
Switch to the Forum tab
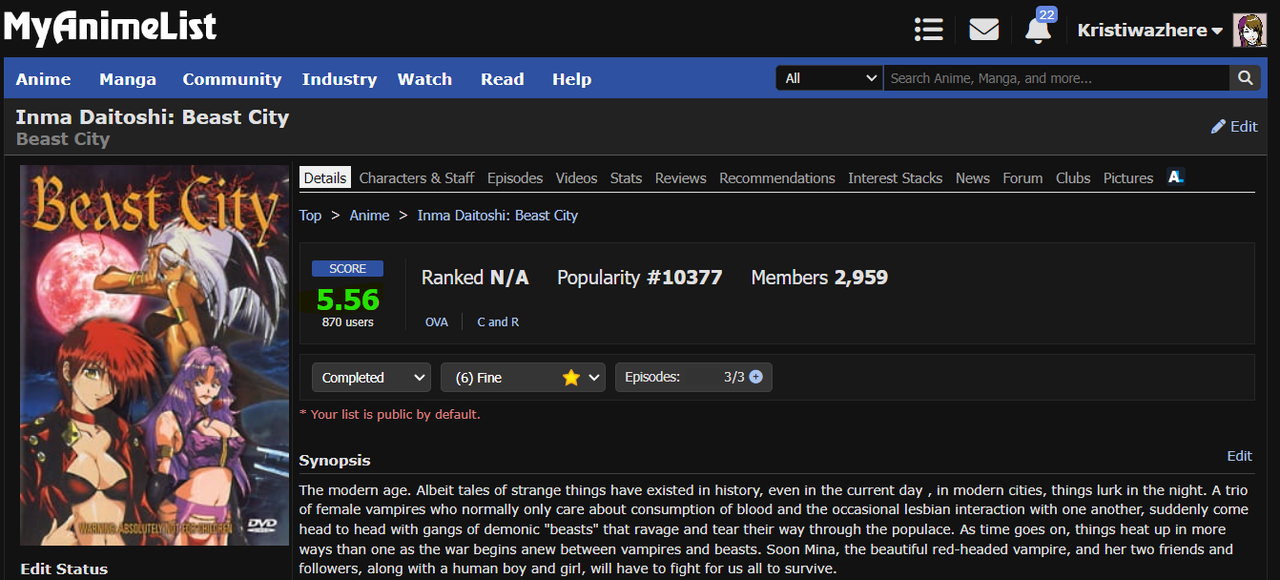click(1022, 178)
